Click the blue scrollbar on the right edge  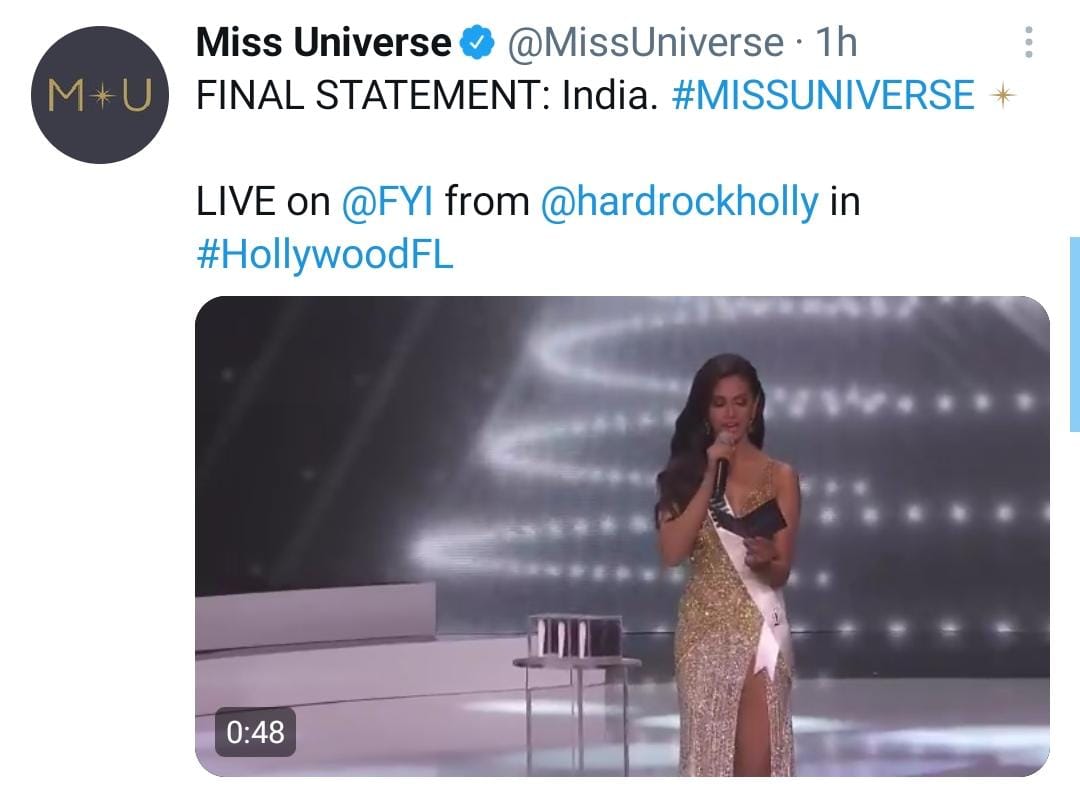pos(1074,334)
